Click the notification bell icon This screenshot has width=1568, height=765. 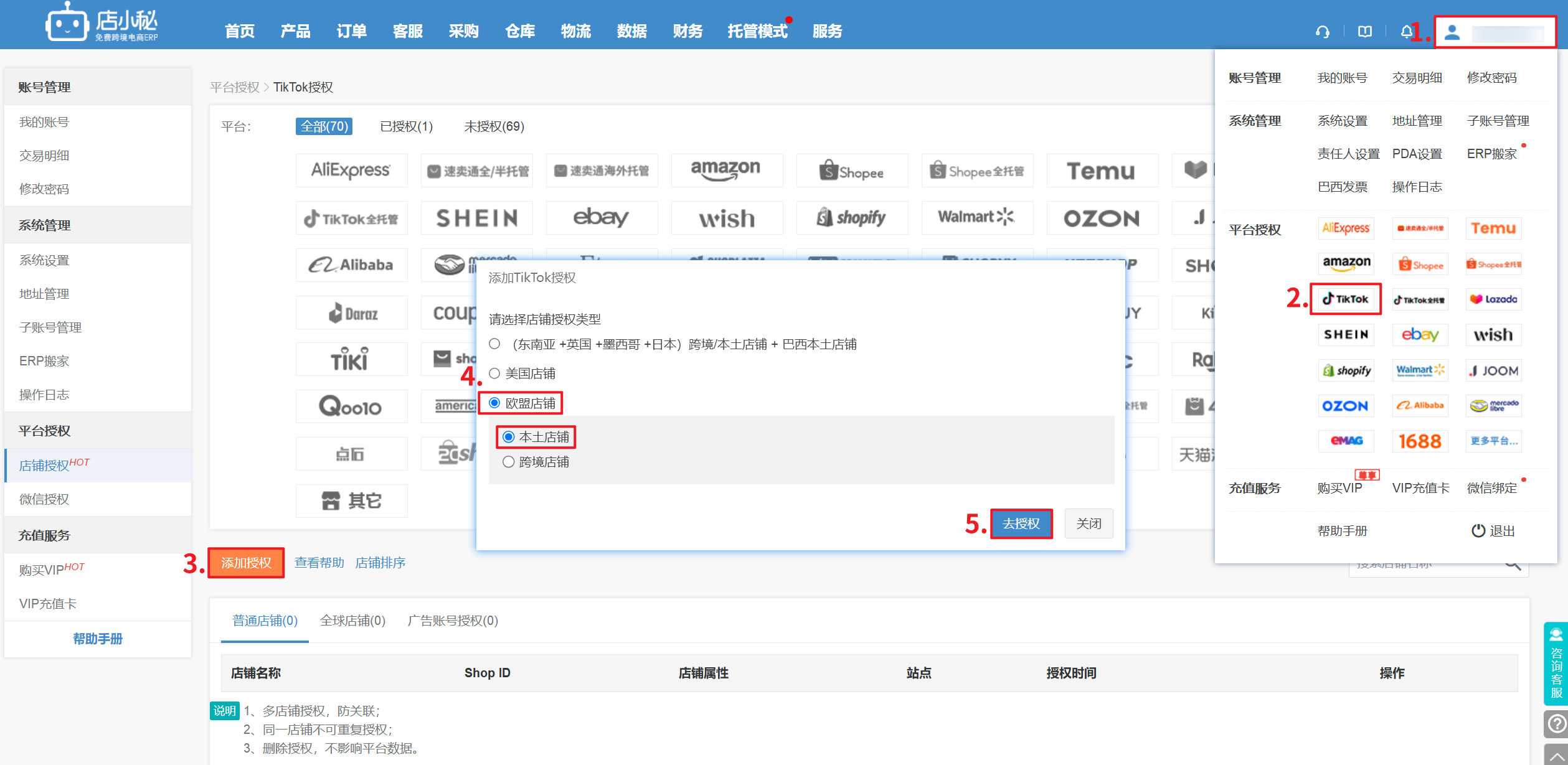[1406, 32]
